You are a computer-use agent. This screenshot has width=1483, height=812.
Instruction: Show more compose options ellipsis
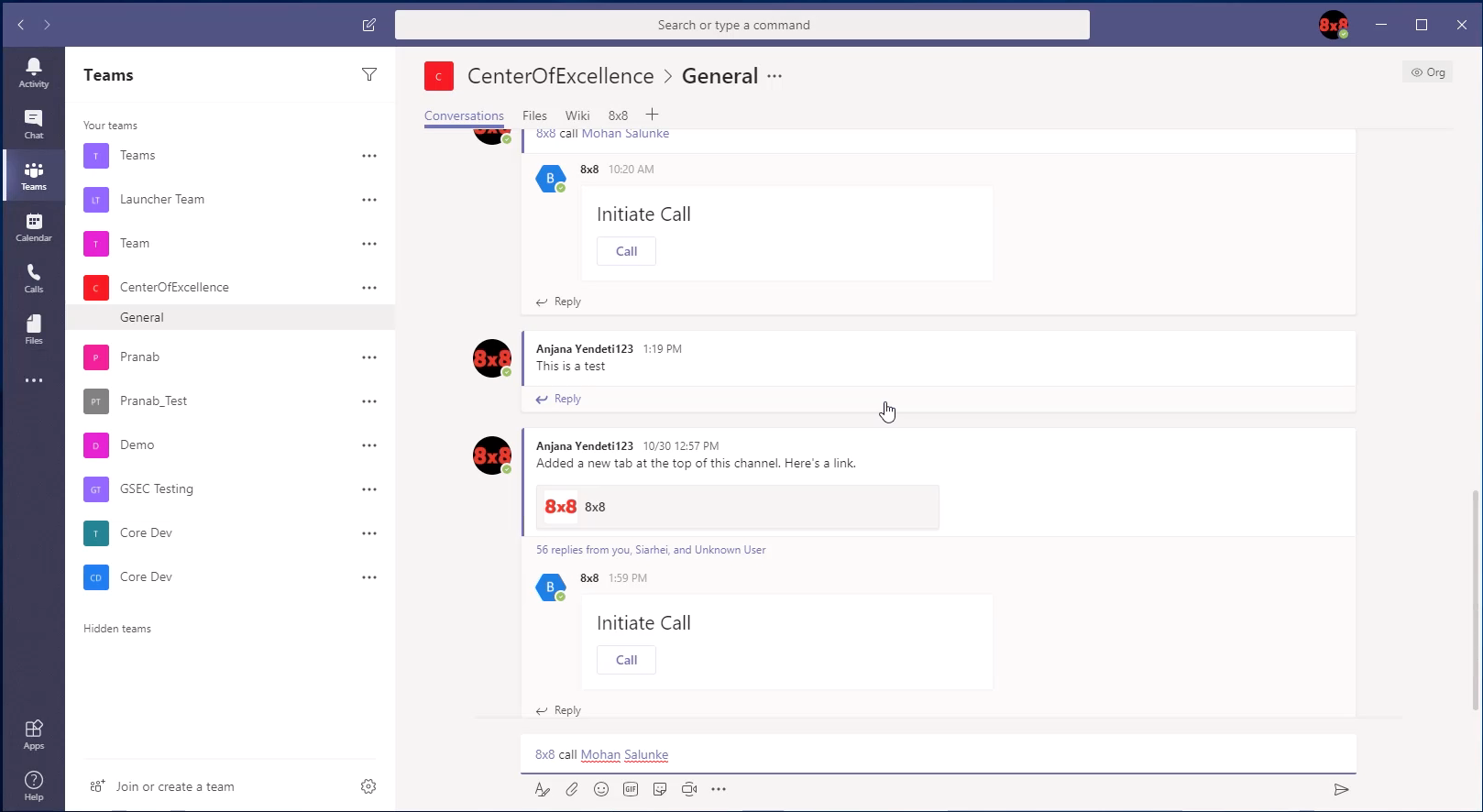[x=719, y=789]
